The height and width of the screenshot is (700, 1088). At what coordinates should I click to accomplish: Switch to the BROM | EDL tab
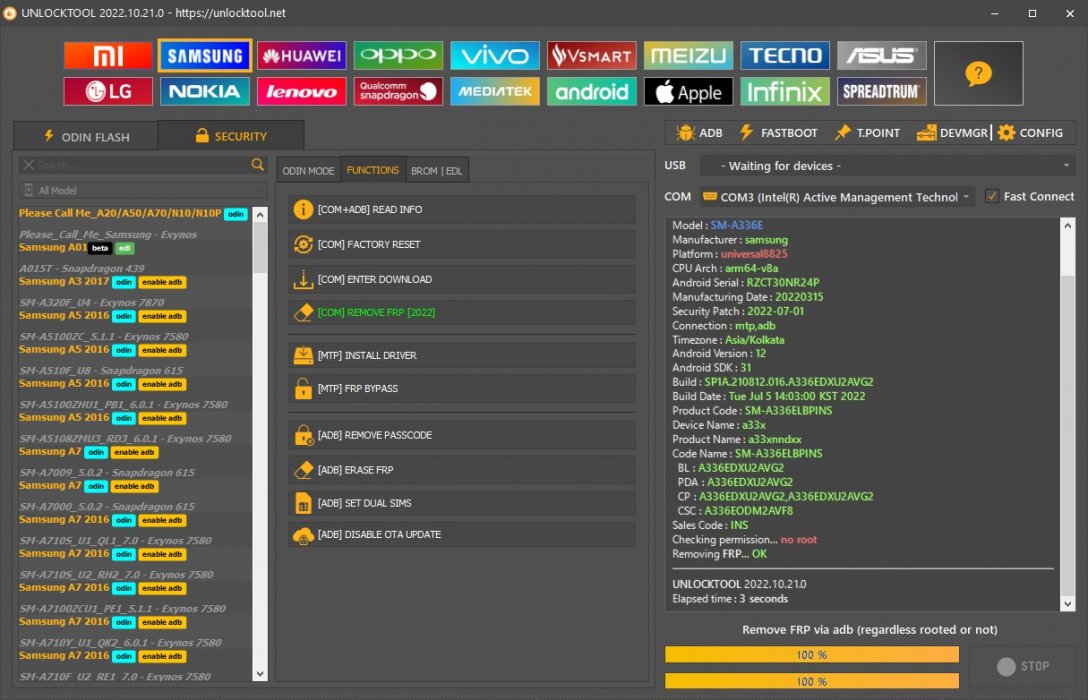point(436,171)
